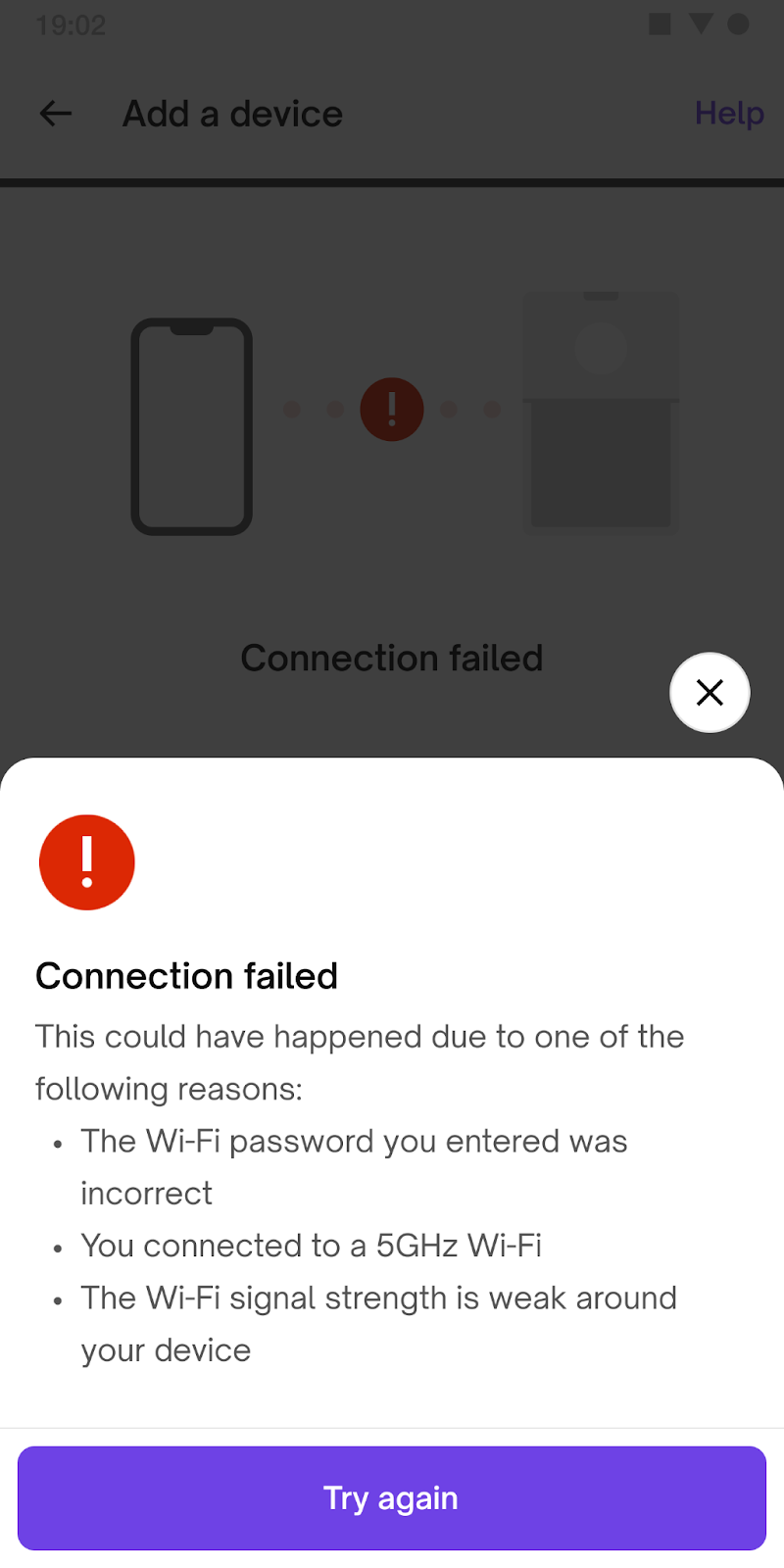Tap the phone illustration icon
The height and width of the screenshot is (1568, 784).
(192, 426)
